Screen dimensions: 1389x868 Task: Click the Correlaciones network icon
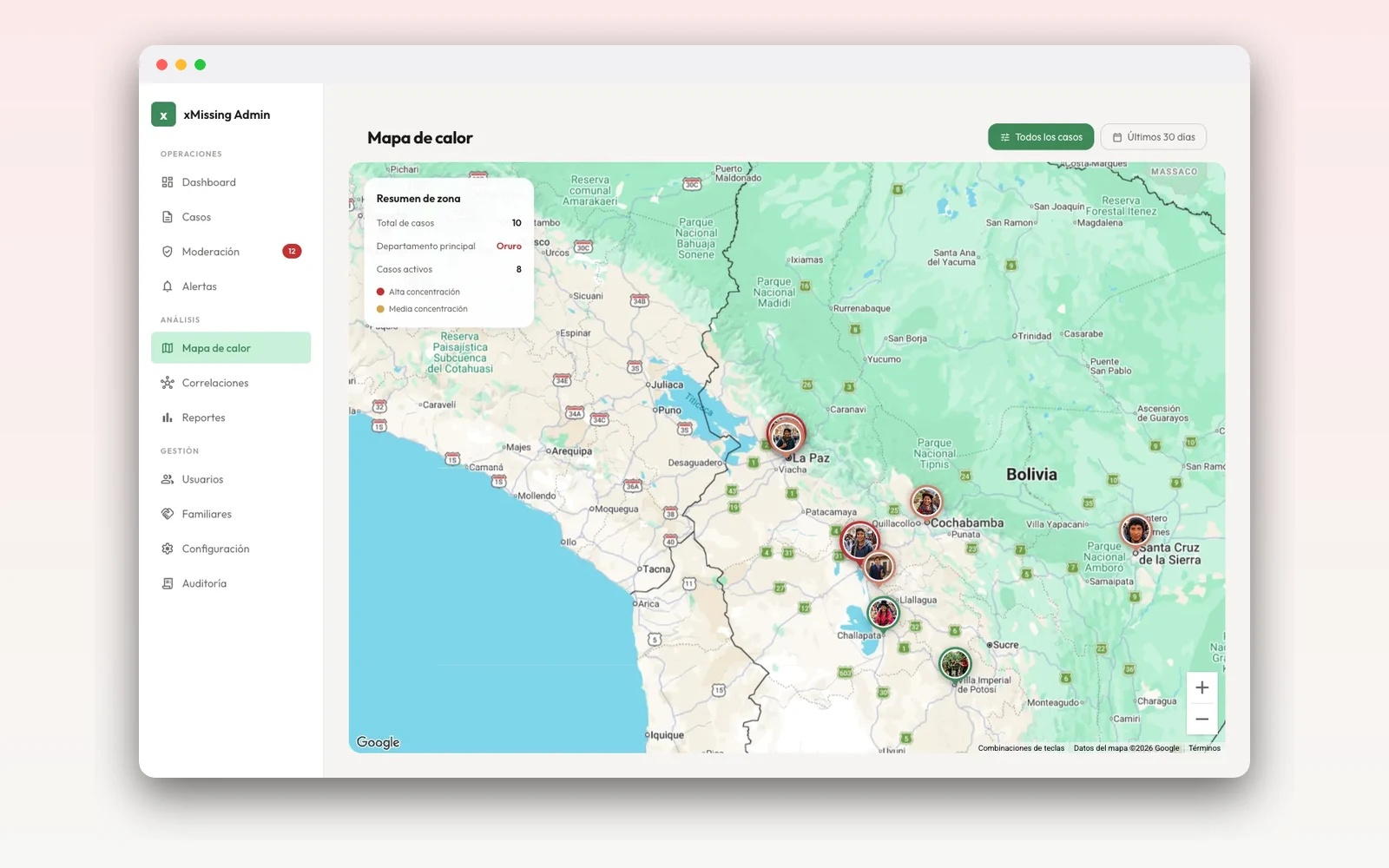(168, 383)
